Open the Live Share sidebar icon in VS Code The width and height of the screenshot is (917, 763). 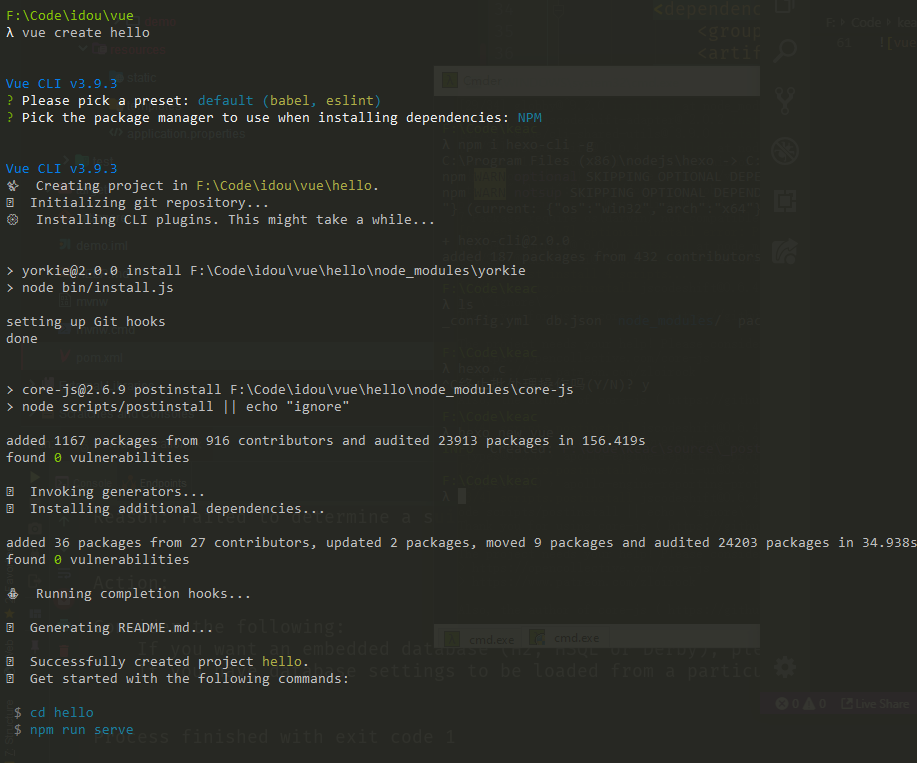(785, 251)
